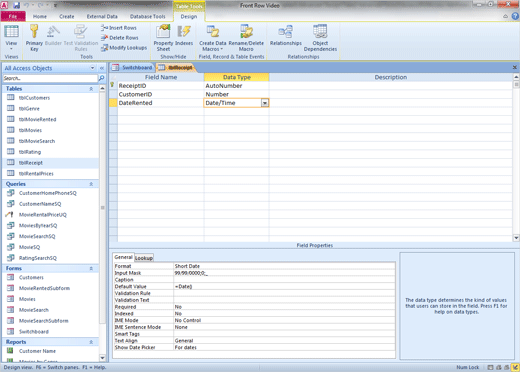520x372 pixels.
Task: Click the ReceiptID field name cell
Action: 161,86
